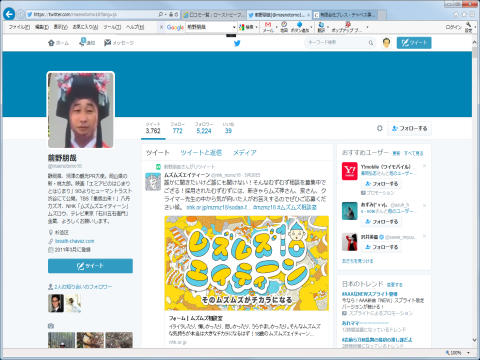Open the 表示(V) menu
The height and width of the screenshot is (360, 480).
61,27
